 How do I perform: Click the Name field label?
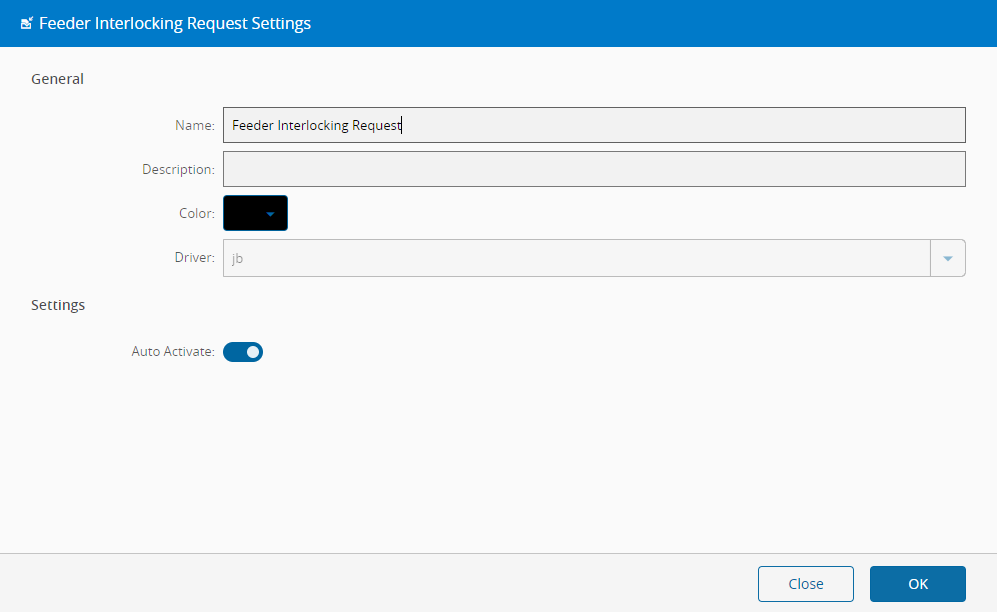194,126
